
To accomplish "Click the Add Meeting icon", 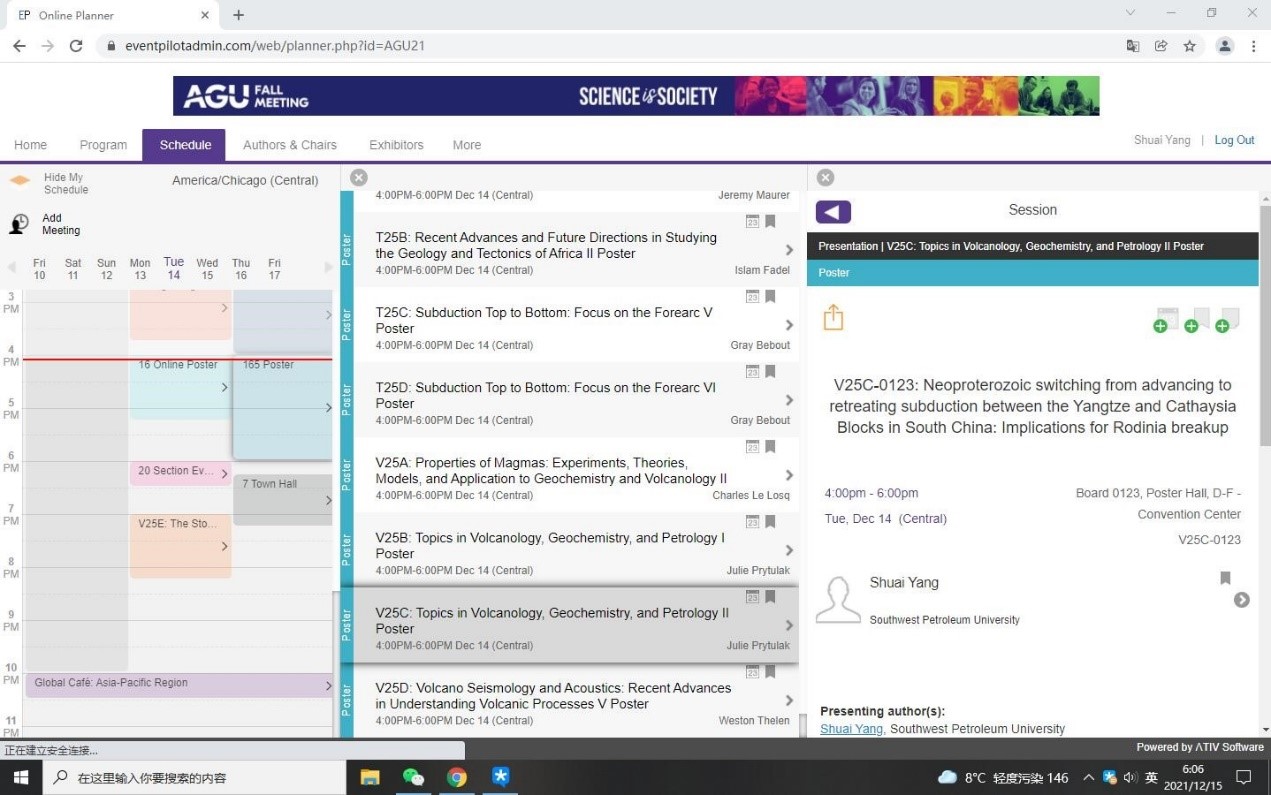I will 19,224.
